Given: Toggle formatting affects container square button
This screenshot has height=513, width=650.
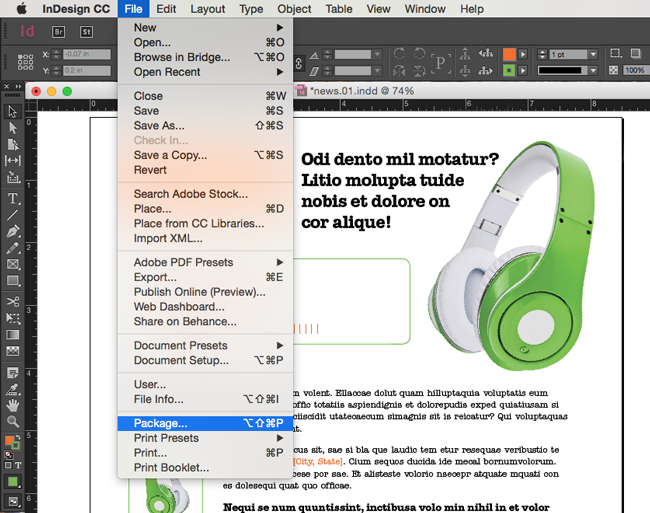Looking at the screenshot, I should point(8,465).
